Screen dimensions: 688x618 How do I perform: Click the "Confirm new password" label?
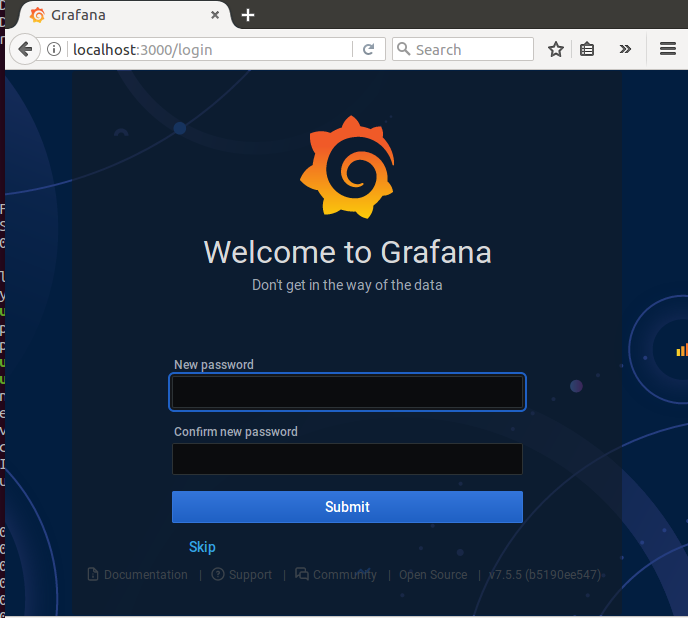[x=236, y=431]
